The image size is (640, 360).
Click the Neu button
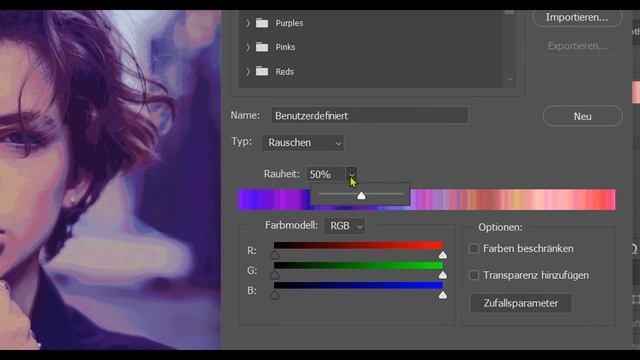582,116
